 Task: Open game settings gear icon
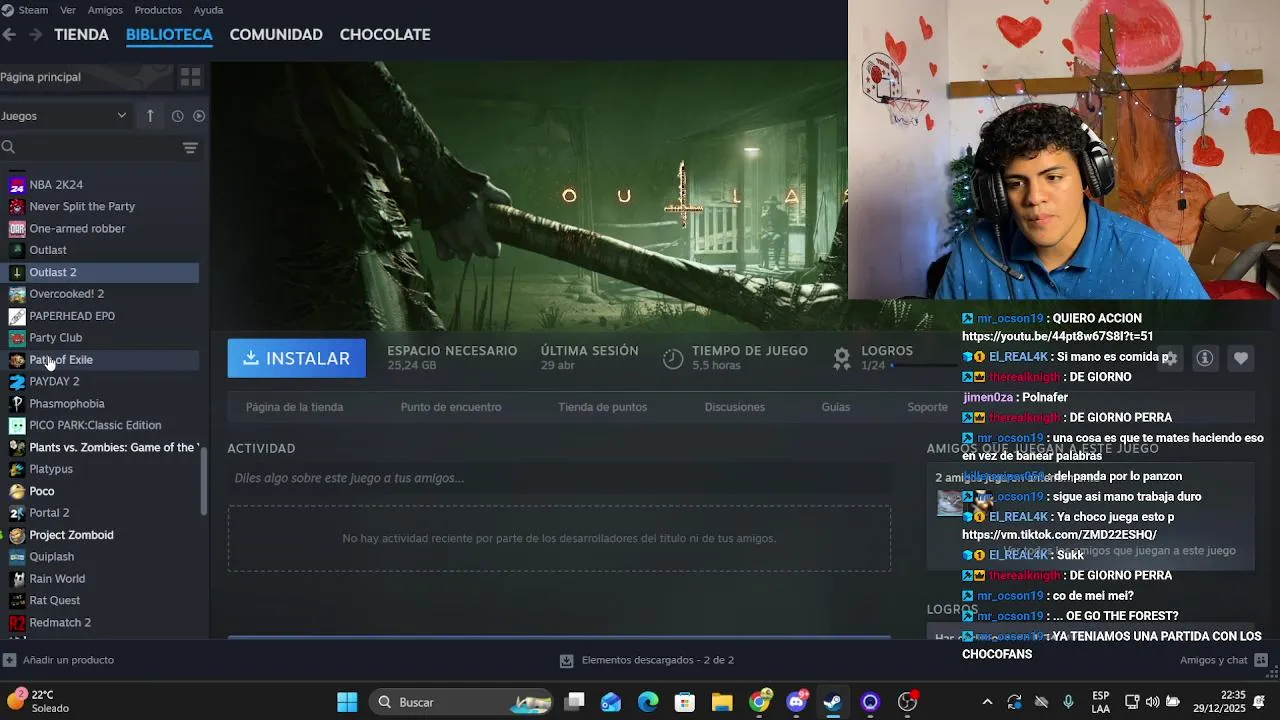1169,358
